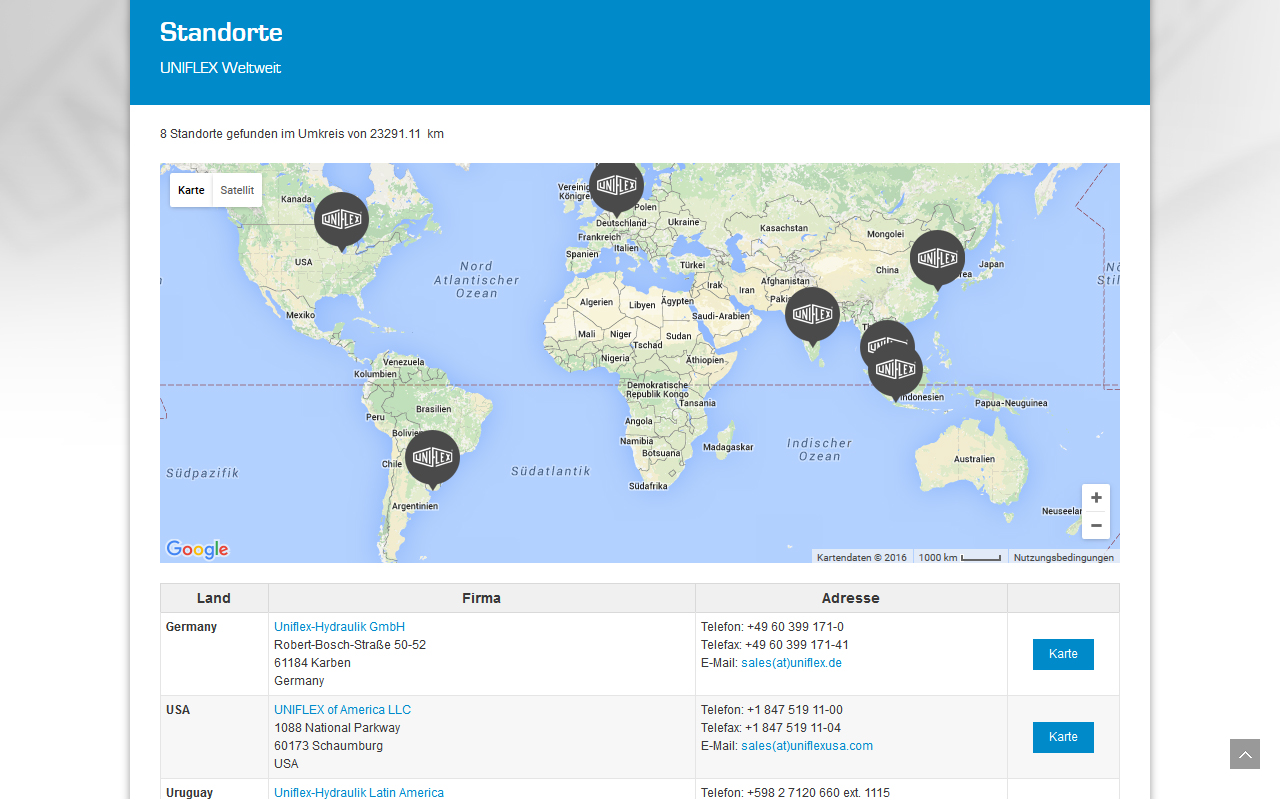Click the Firma column header

(x=482, y=598)
